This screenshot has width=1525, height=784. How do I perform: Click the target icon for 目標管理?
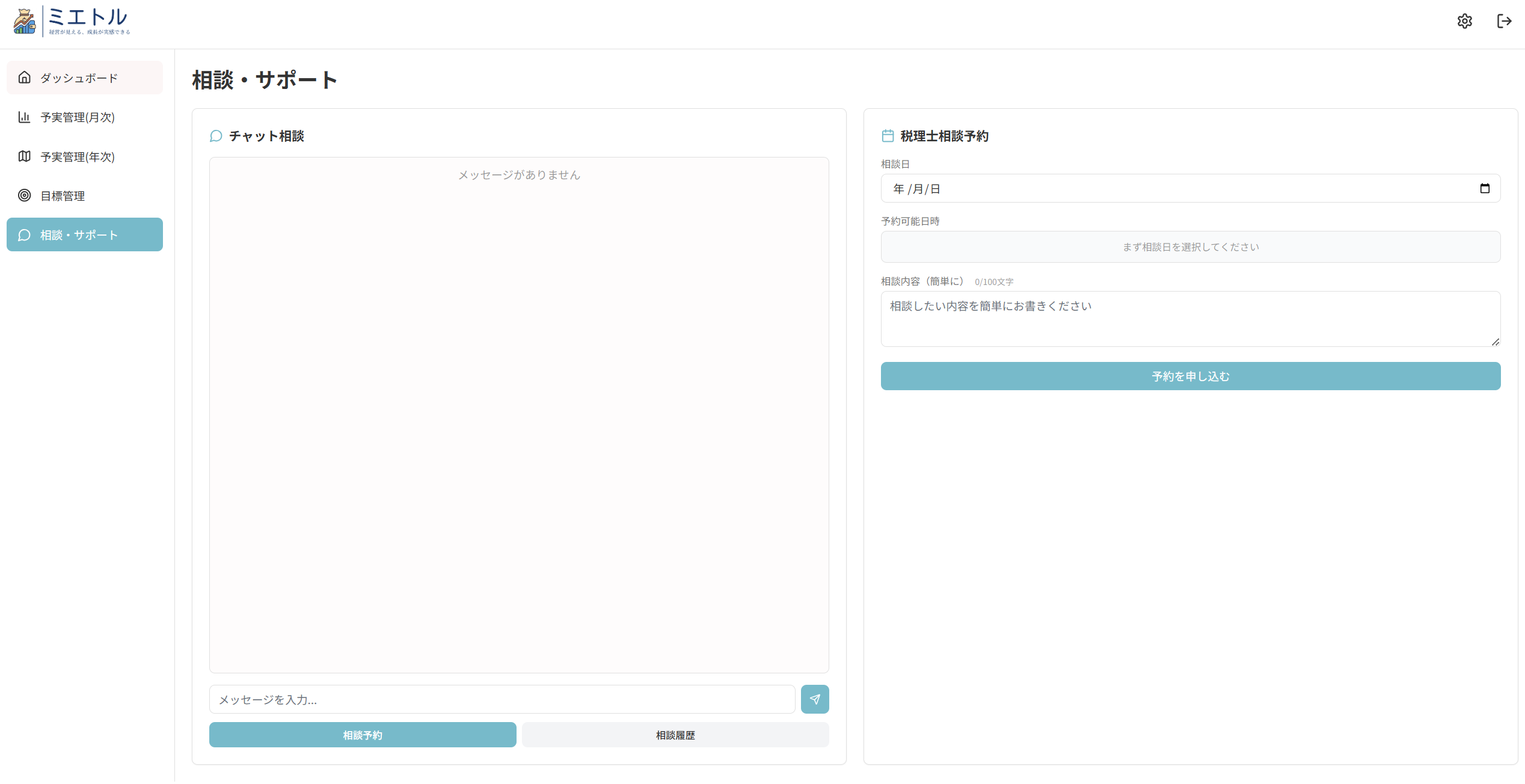click(x=24, y=195)
